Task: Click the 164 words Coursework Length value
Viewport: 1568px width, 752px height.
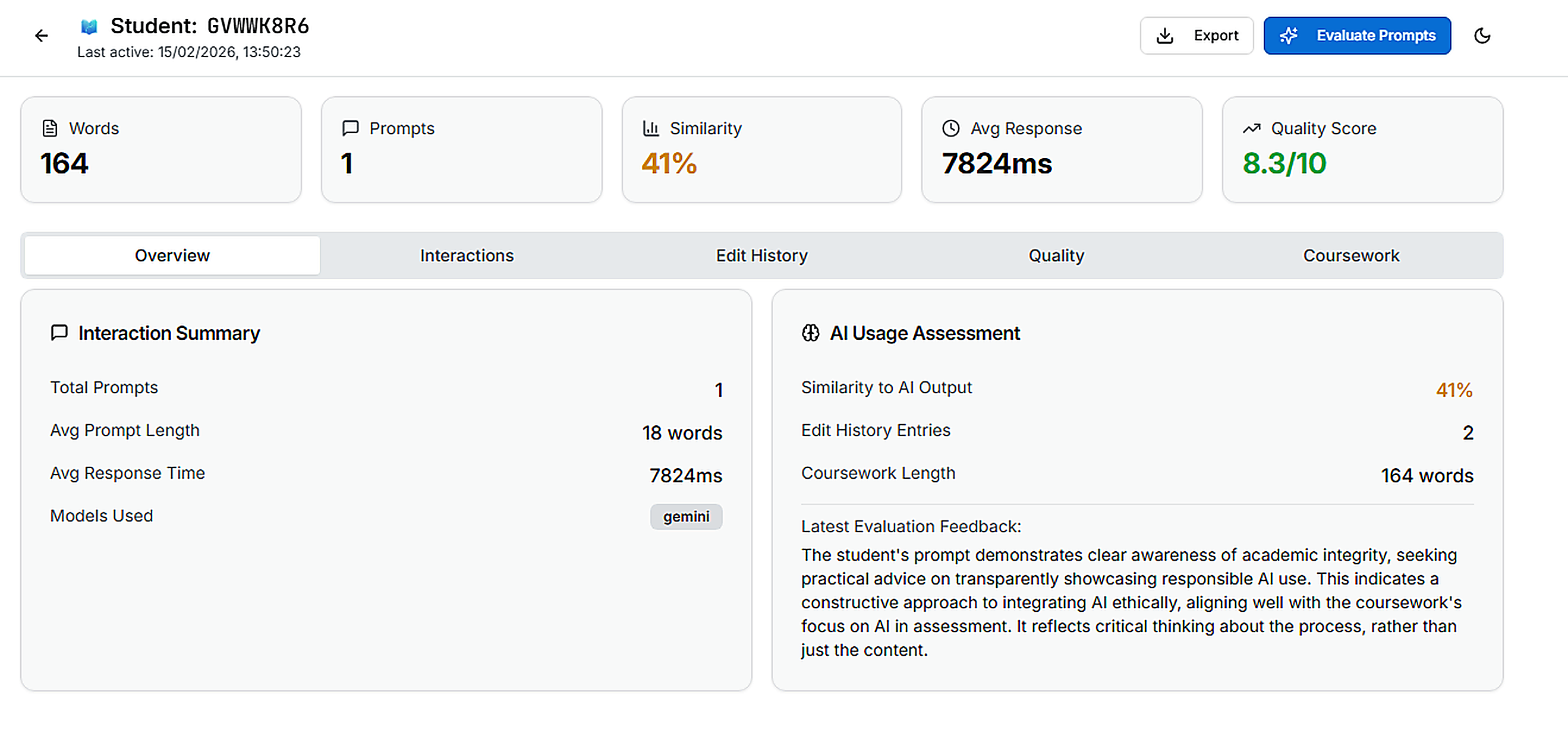Action: click(x=1427, y=475)
